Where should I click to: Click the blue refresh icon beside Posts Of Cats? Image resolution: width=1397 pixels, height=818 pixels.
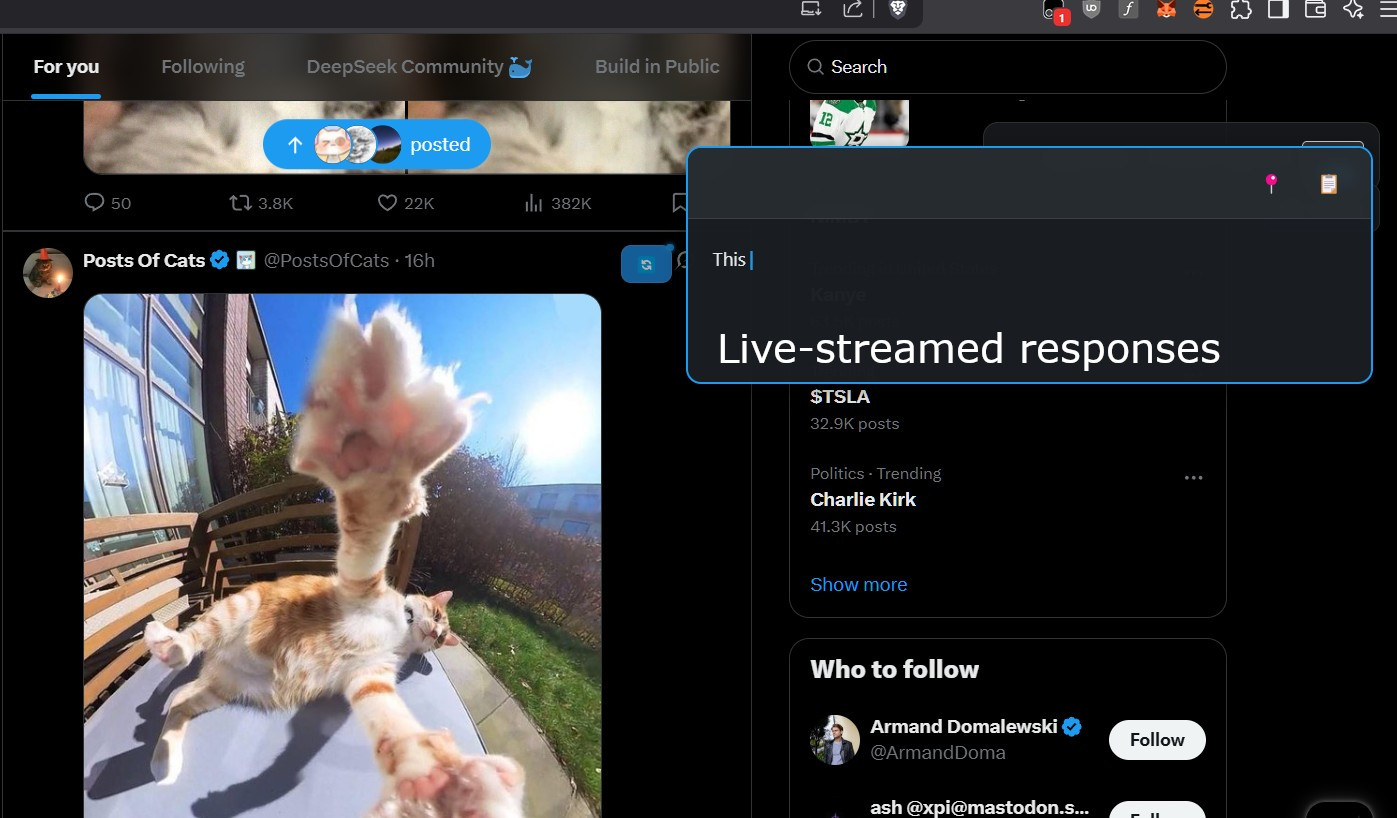[646, 264]
